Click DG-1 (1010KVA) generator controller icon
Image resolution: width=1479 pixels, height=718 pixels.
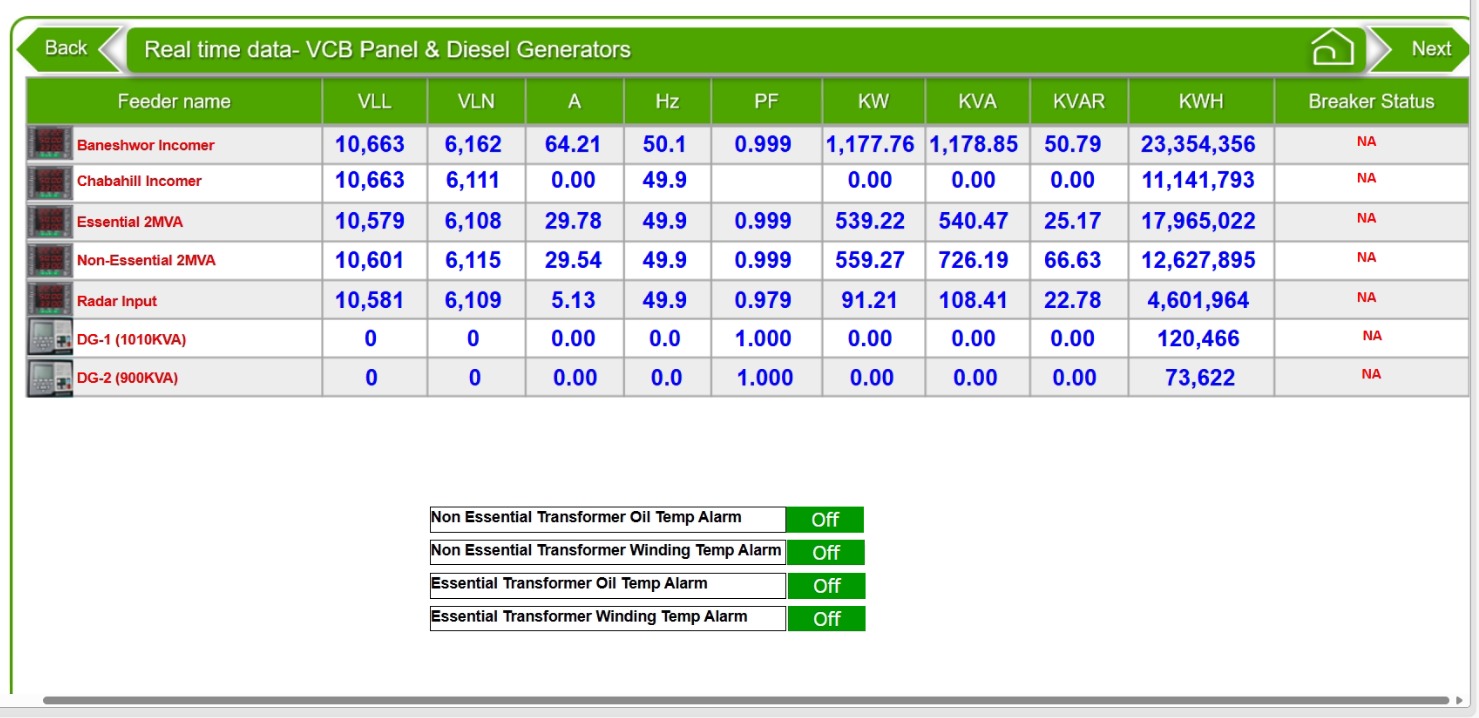click(x=50, y=339)
